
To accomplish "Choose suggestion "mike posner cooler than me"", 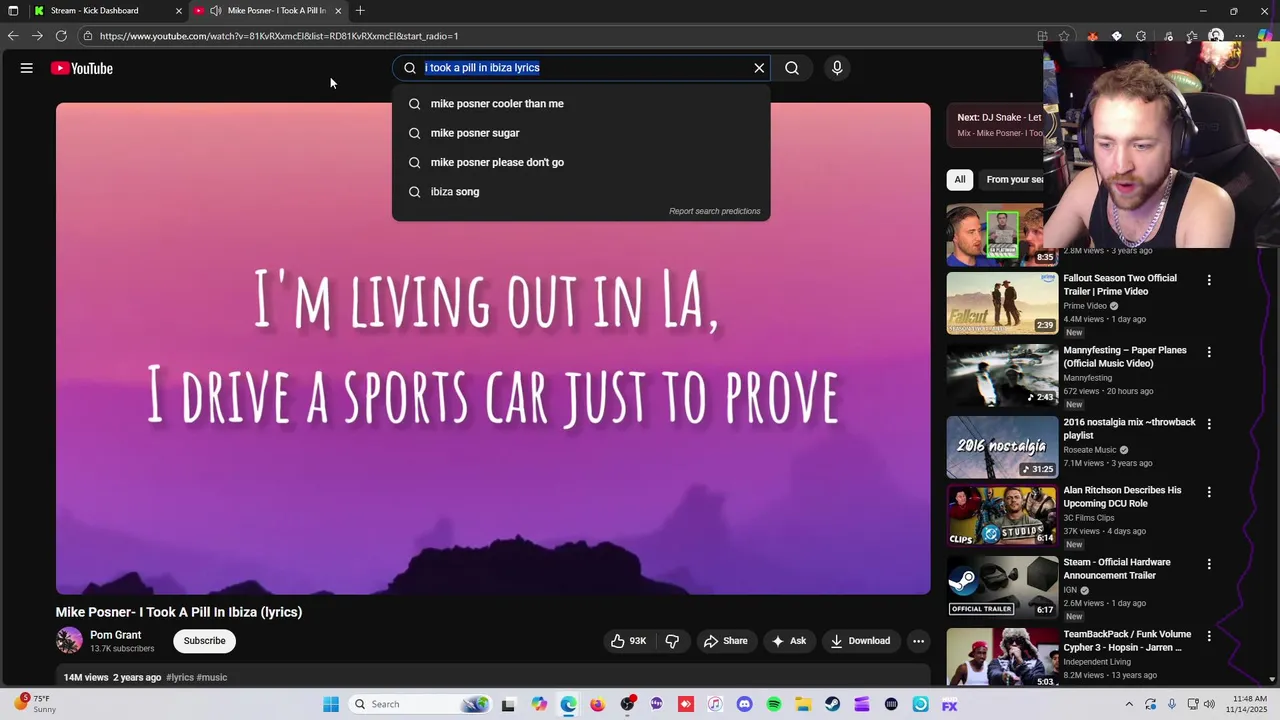I will [x=581, y=104].
